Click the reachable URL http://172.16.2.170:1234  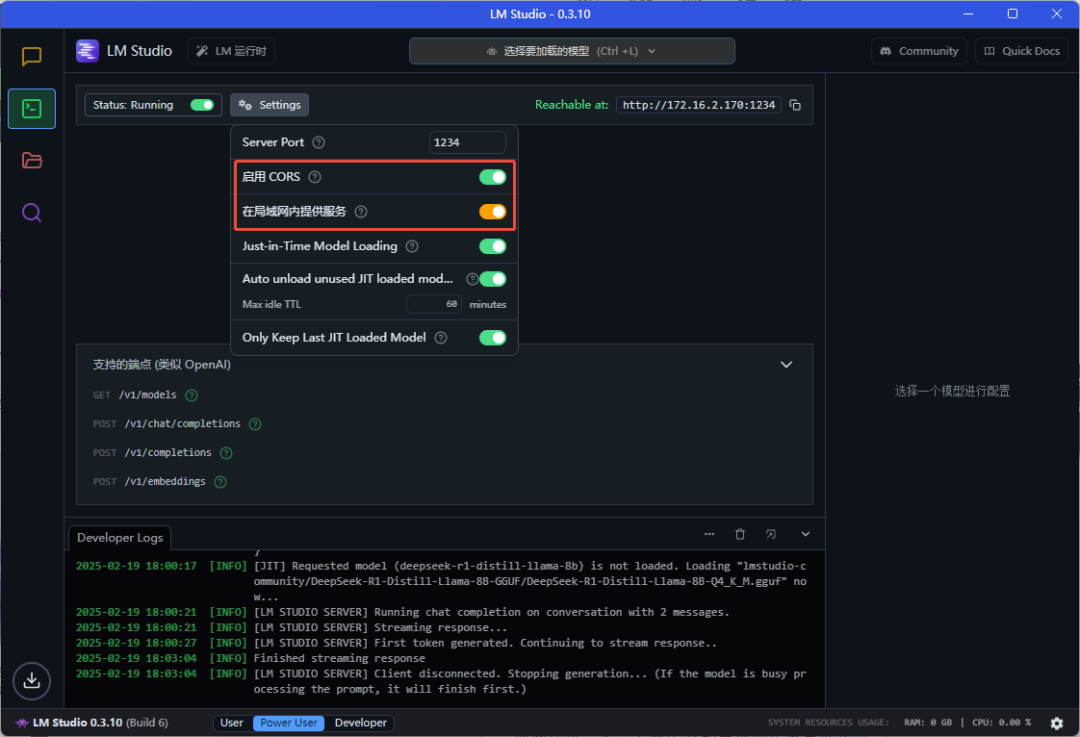tap(698, 105)
